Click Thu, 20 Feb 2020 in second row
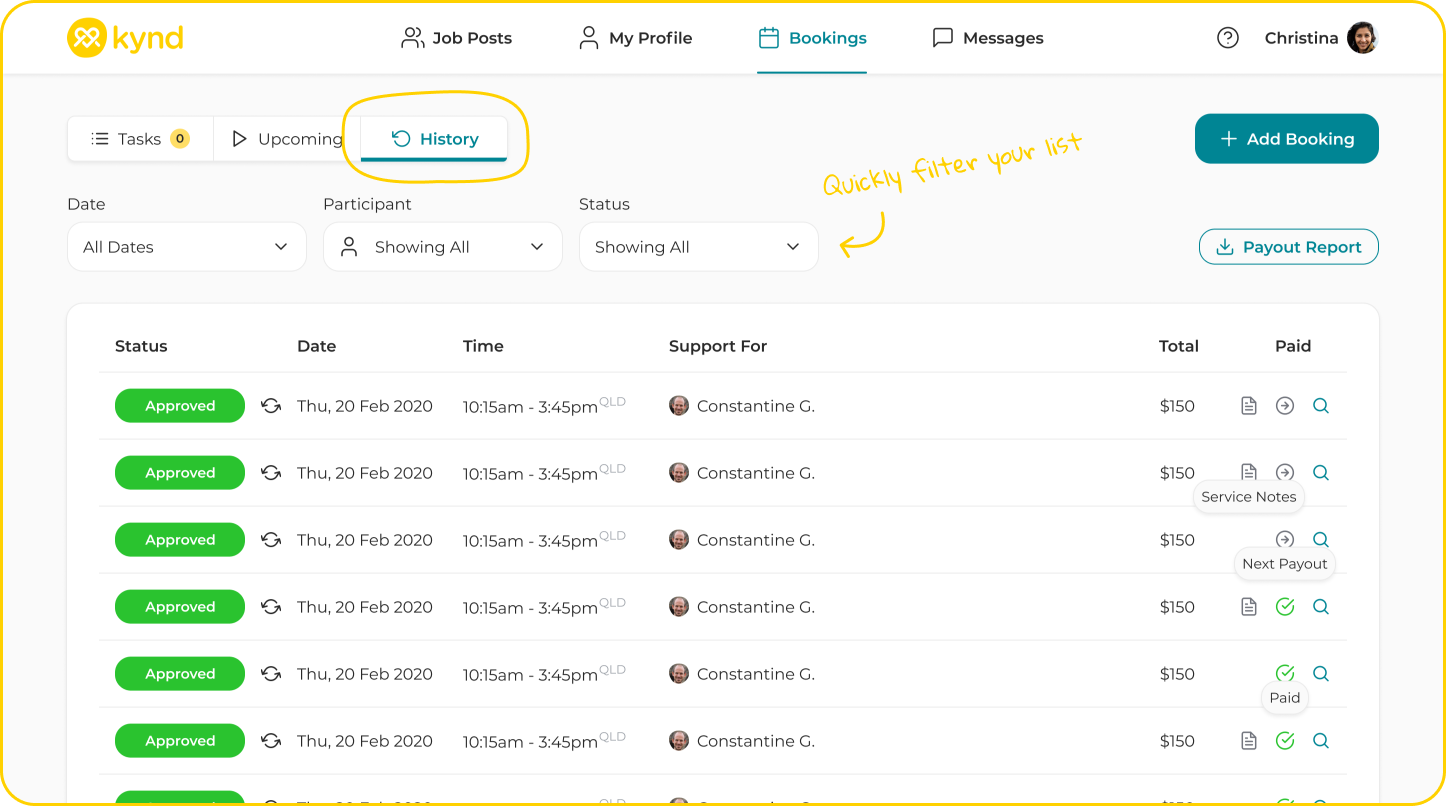The width and height of the screenshot is (1446, 806). point(365,473)
